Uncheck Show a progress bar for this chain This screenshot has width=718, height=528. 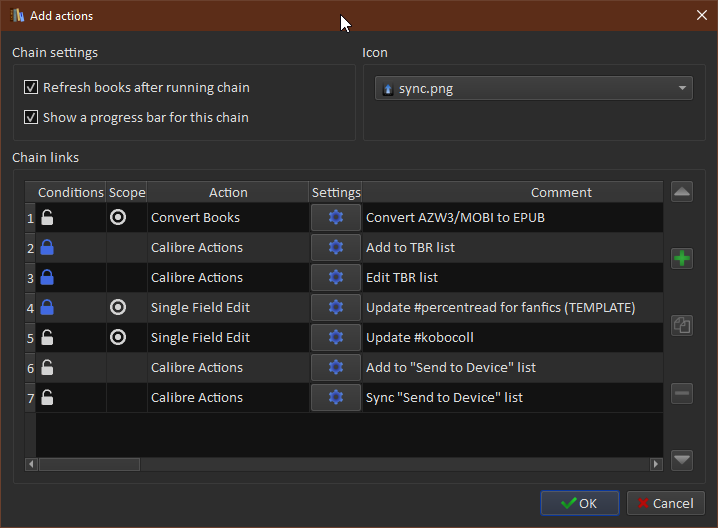31,118
